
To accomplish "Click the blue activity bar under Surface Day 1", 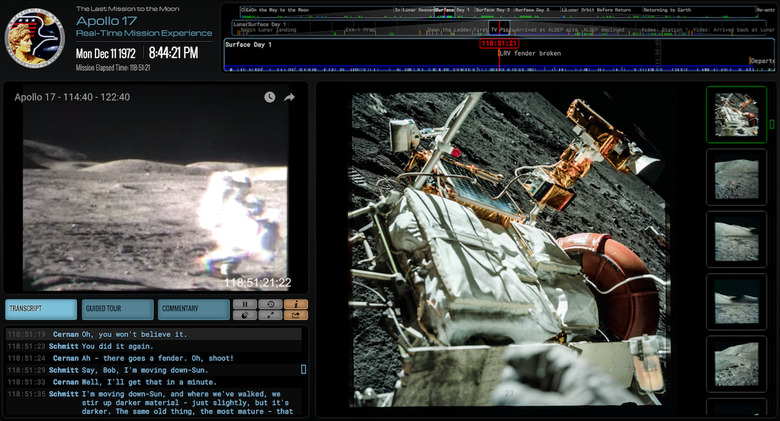I will coord(499,69).
